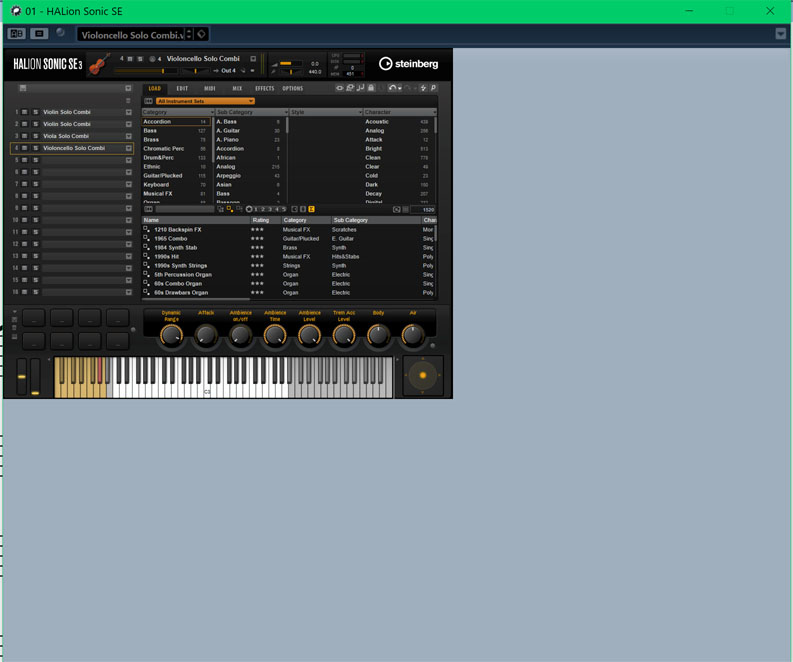Open the Sub Category column dropdown
The height and width of the screenshot is (662, 793).
click(x=286, y=112)
